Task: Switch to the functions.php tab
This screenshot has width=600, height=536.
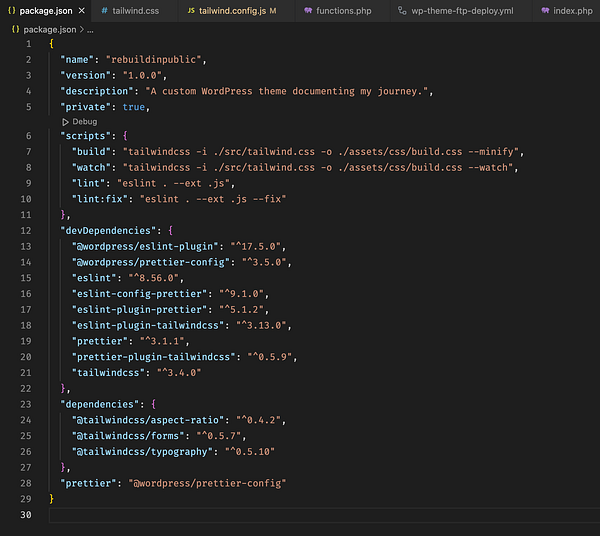Action: click(345, 10)
